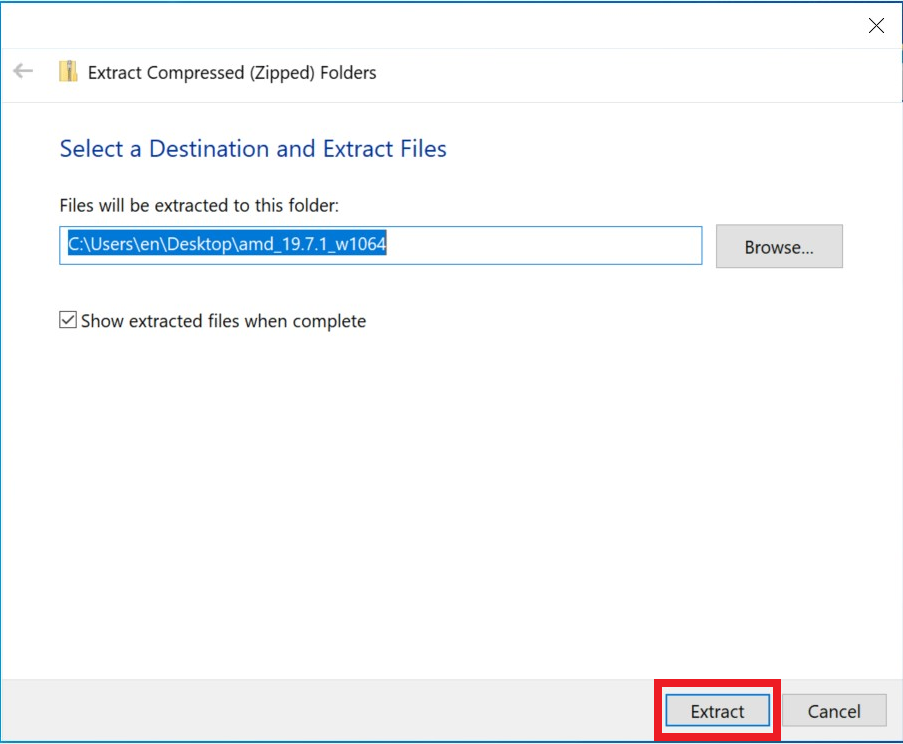Click the "Files will be extracted to this folder:" label

[x=199, y=205]
